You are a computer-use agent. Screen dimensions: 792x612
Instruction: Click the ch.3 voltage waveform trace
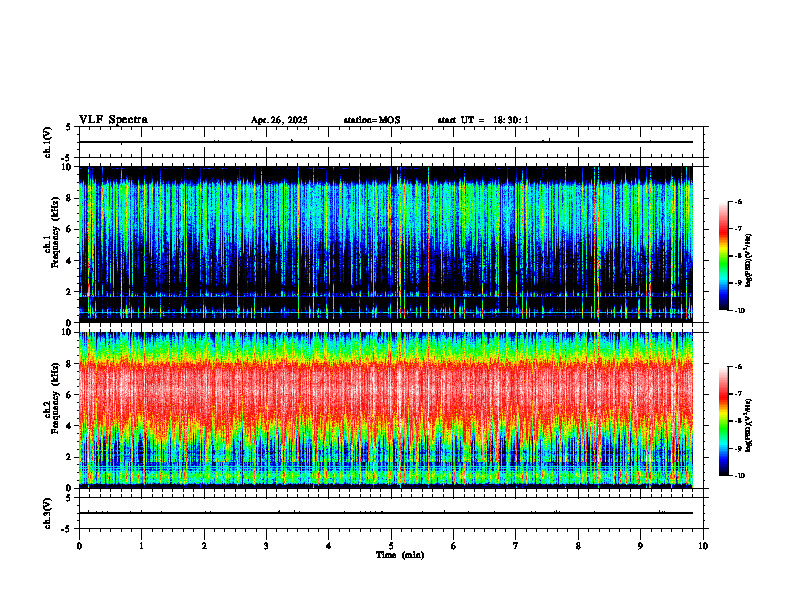[386, 513]
